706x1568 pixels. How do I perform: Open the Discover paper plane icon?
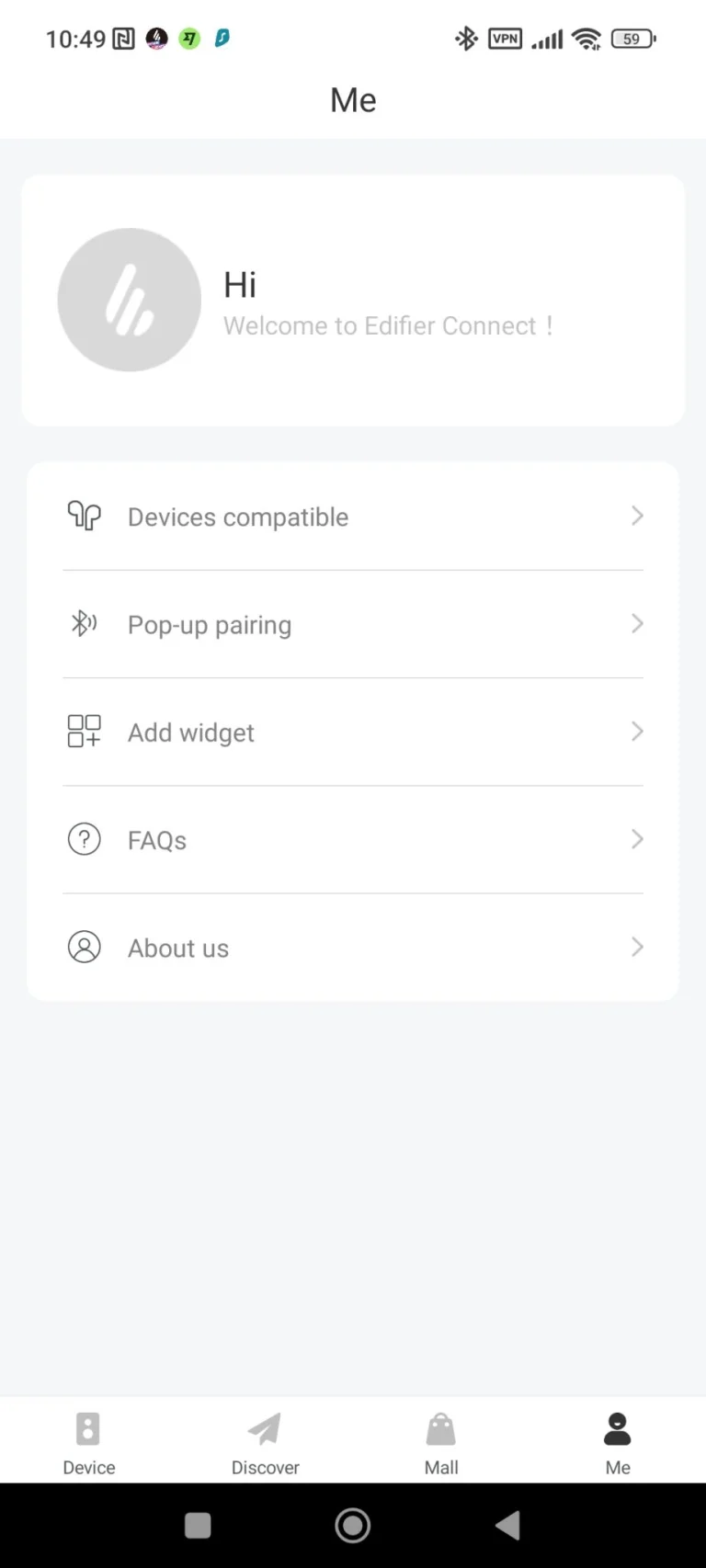265,1429
